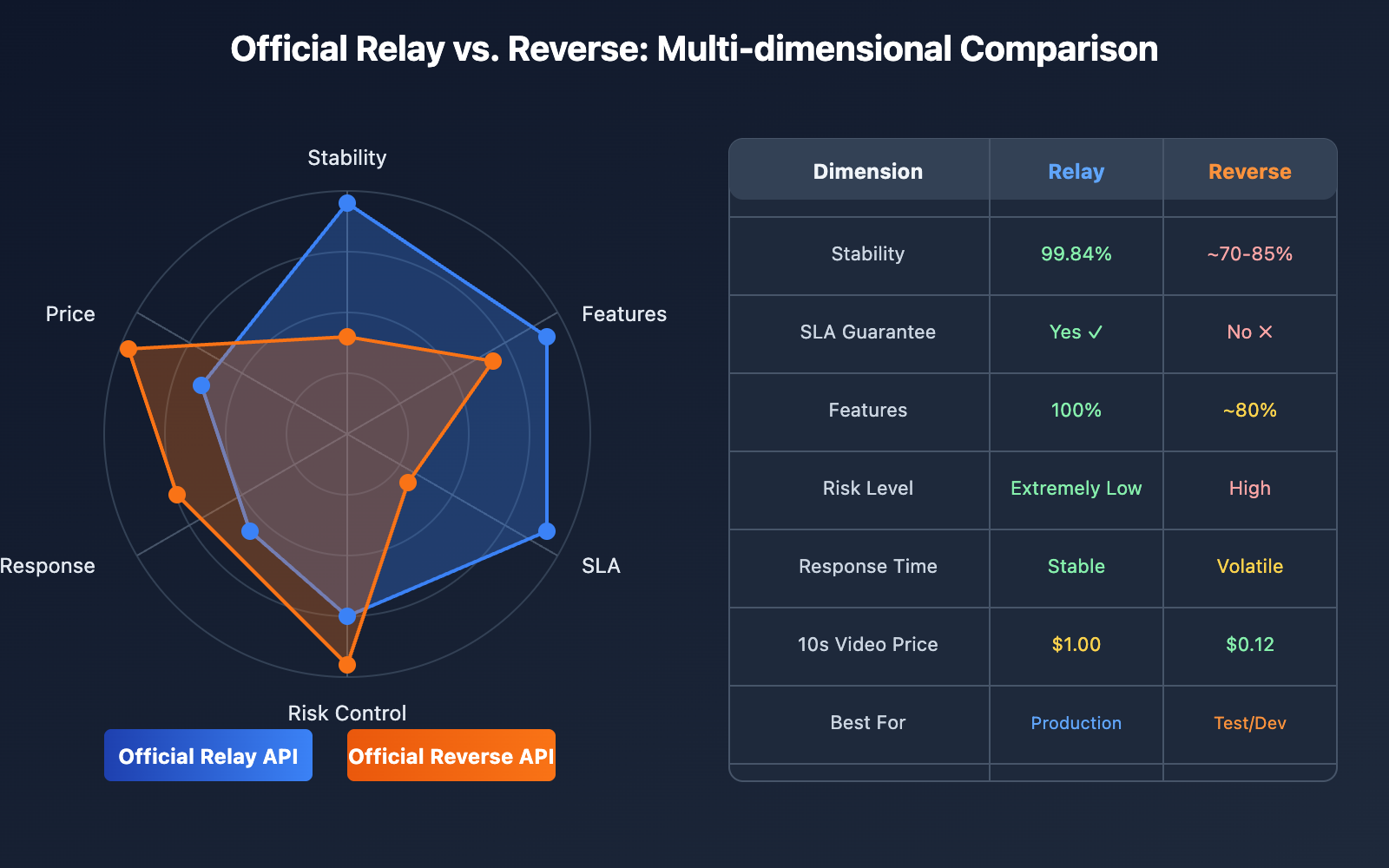Open the Test/Dev link in the table
Viewport: 1389px width, 868px height.
1249,723
